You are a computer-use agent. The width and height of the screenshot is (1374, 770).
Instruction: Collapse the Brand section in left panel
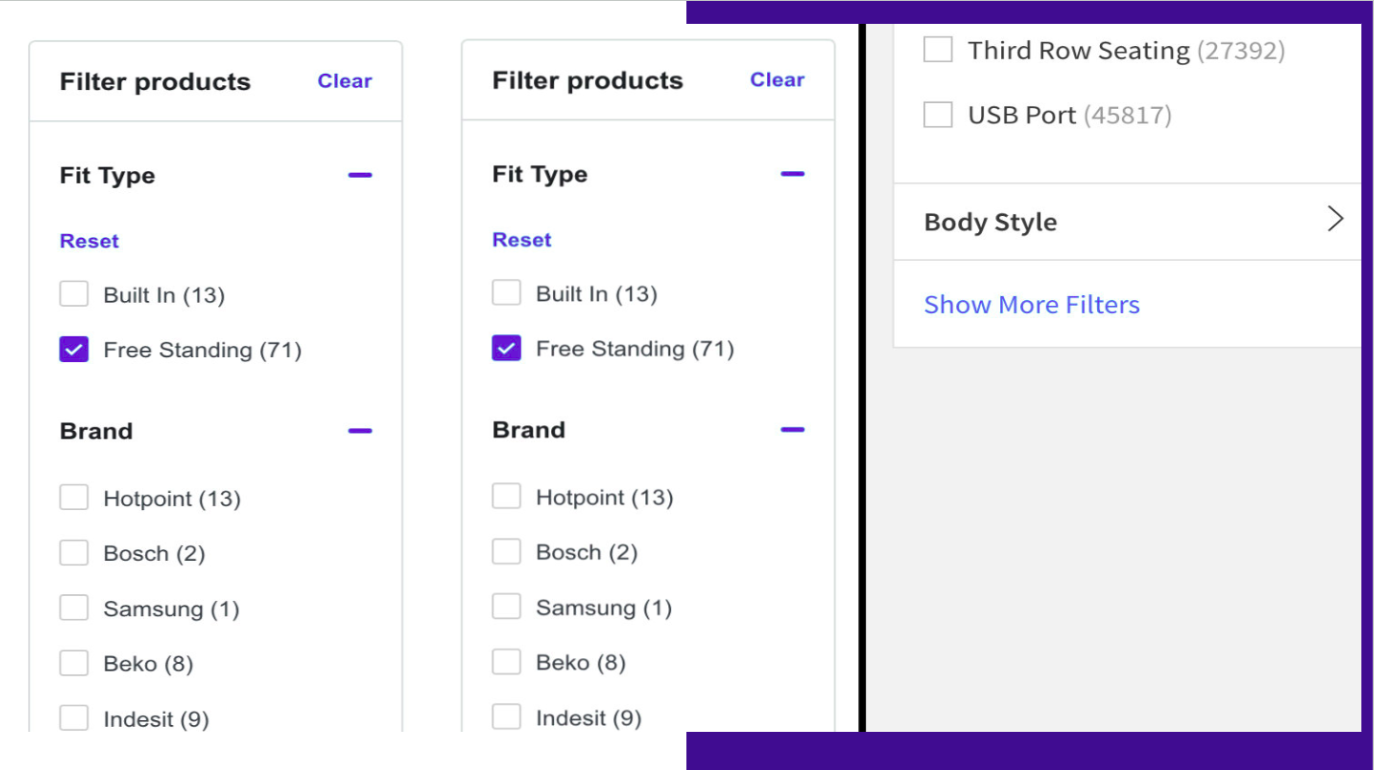pos(360,430)
